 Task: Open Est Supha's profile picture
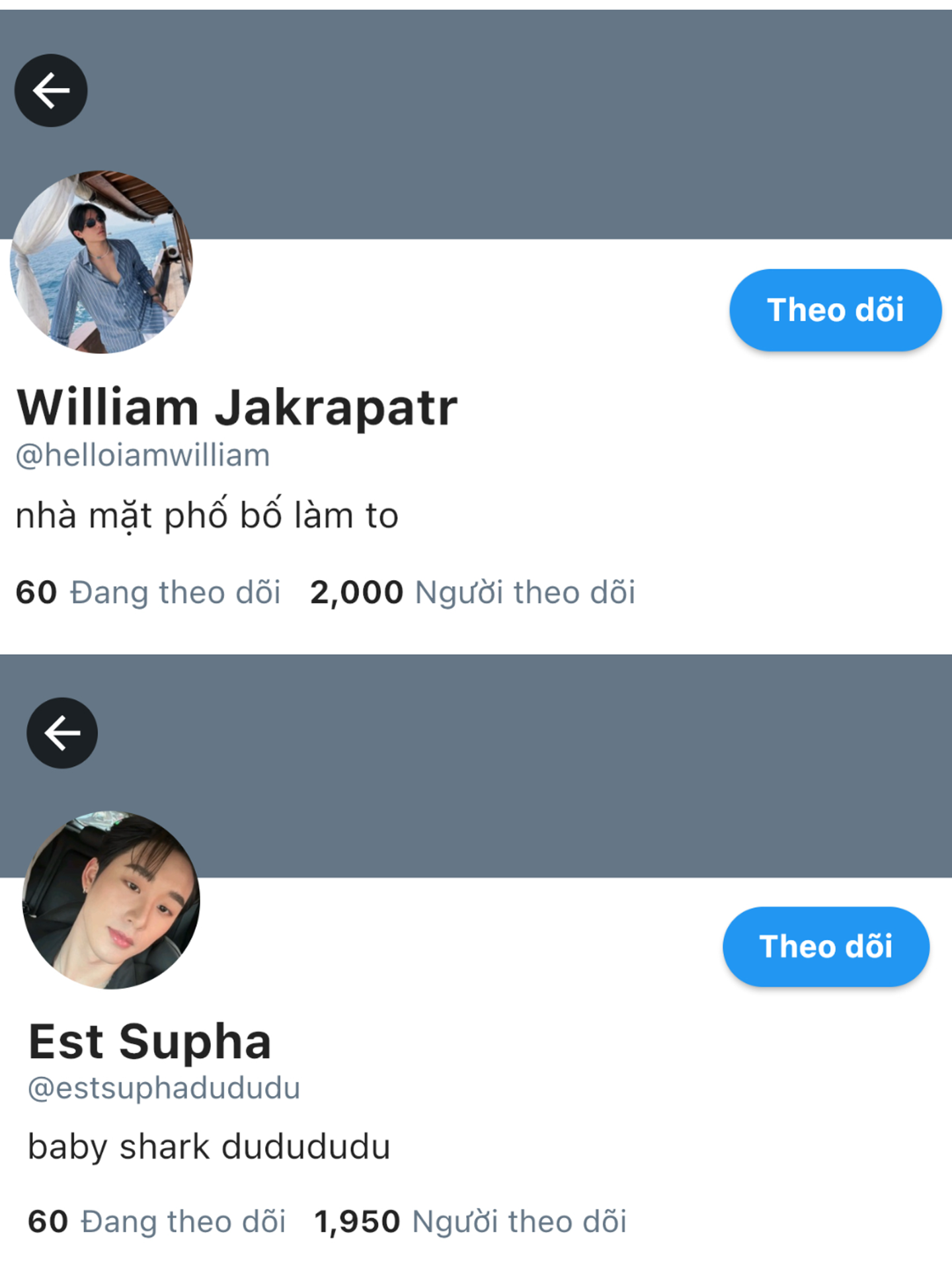(111, 900)
